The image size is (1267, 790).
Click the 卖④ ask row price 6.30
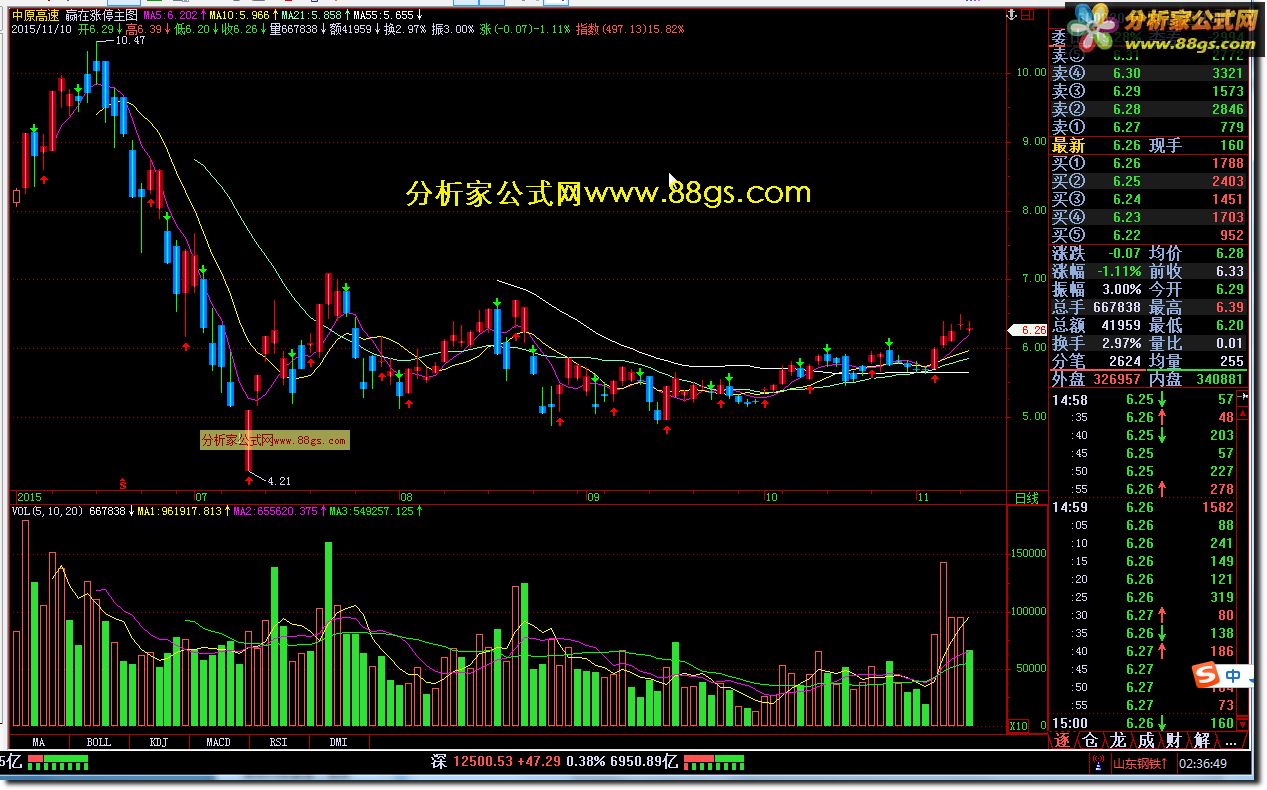(1126, 73)
